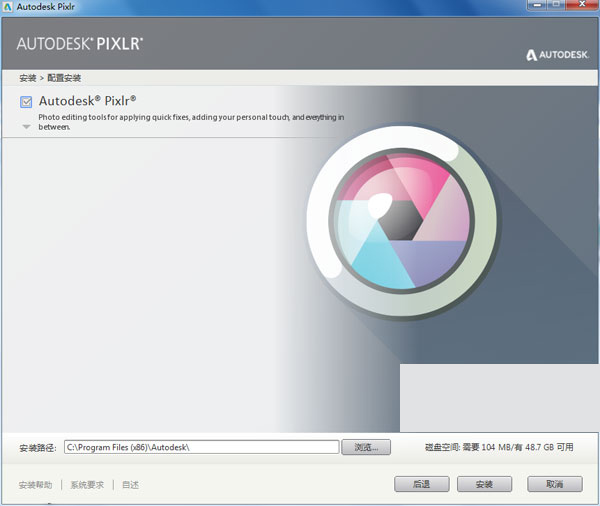
Task: Open the 安装帮助 help link
Action: pos(35,485)
